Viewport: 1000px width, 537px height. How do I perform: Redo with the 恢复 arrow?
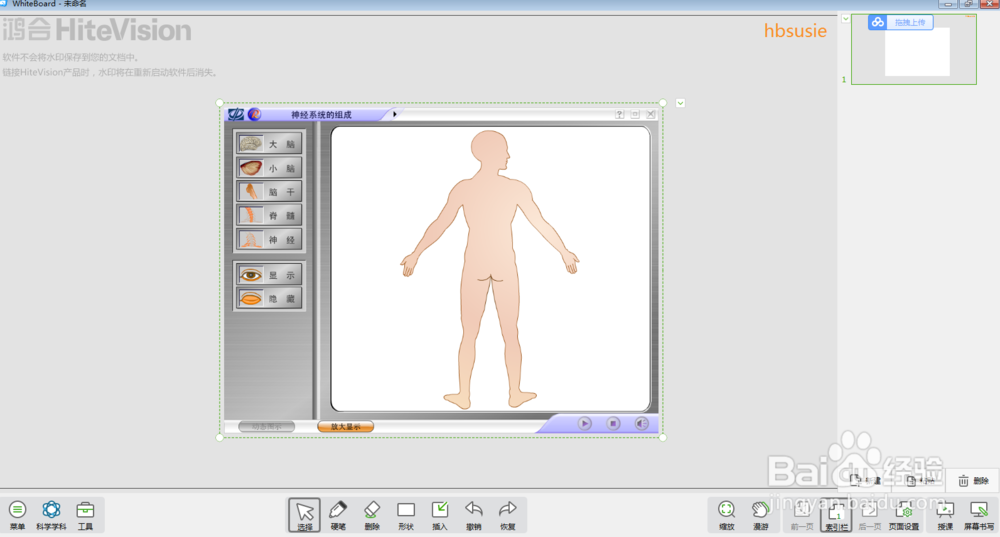pyautogui.click(x=508, y=515)
